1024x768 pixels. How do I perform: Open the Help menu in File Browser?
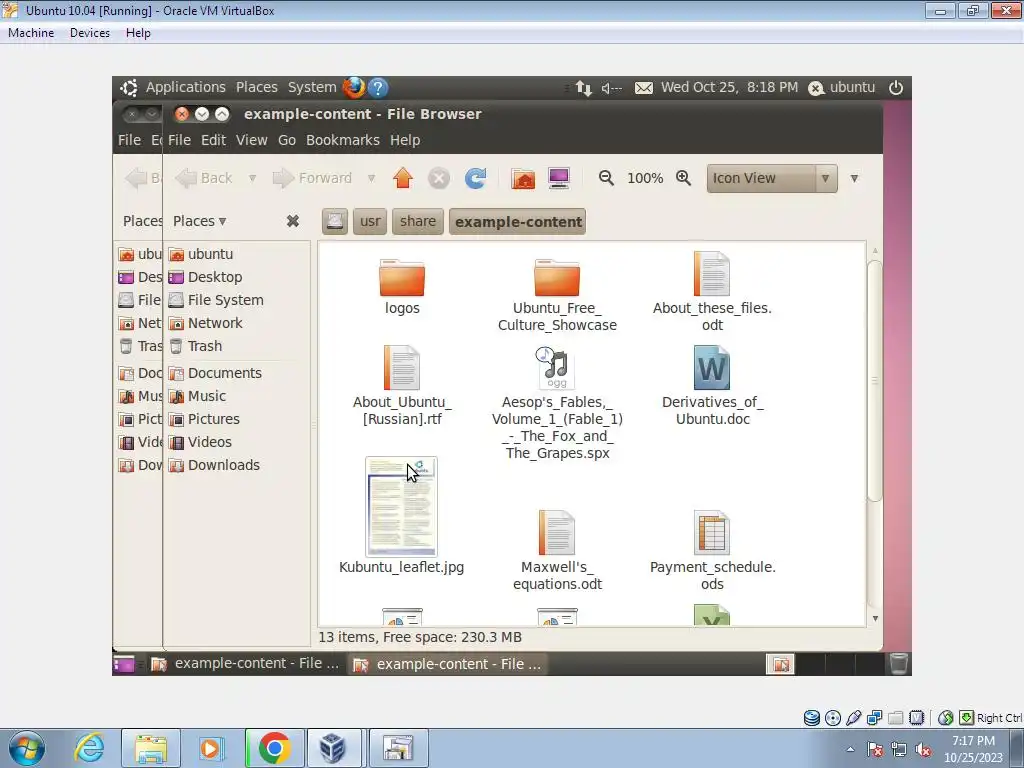[x=405, y=140]
